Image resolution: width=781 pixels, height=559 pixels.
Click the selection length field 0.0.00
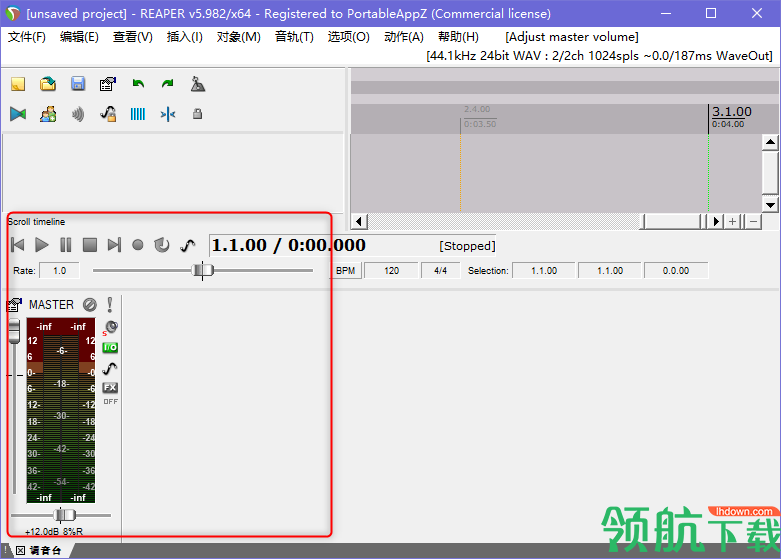click(x=676, y=271)
